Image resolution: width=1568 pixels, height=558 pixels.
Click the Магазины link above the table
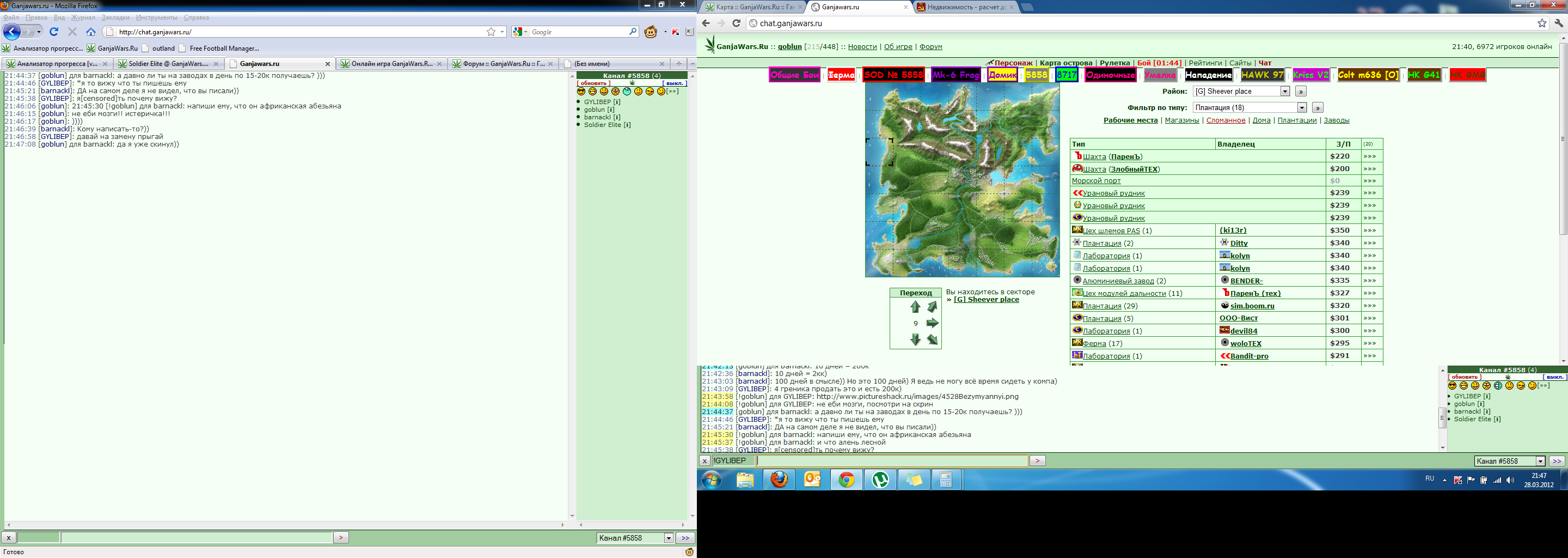click(x=1181, y=120)
